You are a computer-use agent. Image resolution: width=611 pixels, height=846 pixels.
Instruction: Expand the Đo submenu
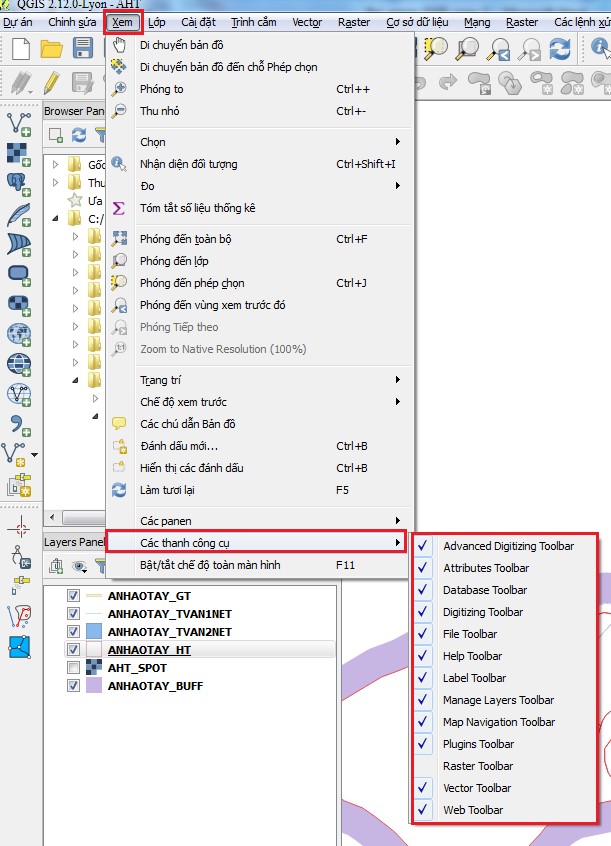pyautogui.click(x=260, y=186)
